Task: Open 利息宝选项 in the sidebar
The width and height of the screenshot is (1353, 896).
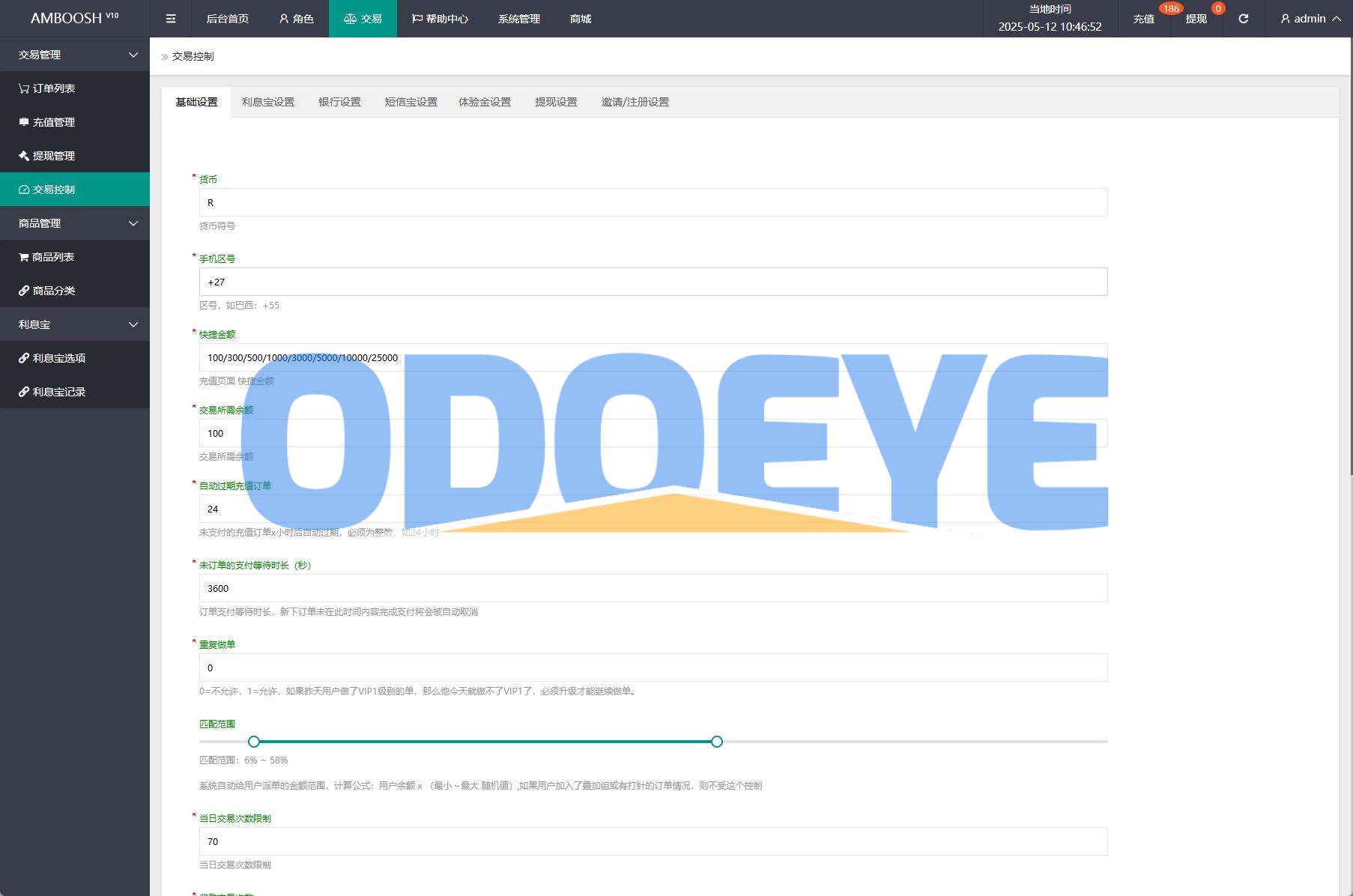Action: coord(75,358)
